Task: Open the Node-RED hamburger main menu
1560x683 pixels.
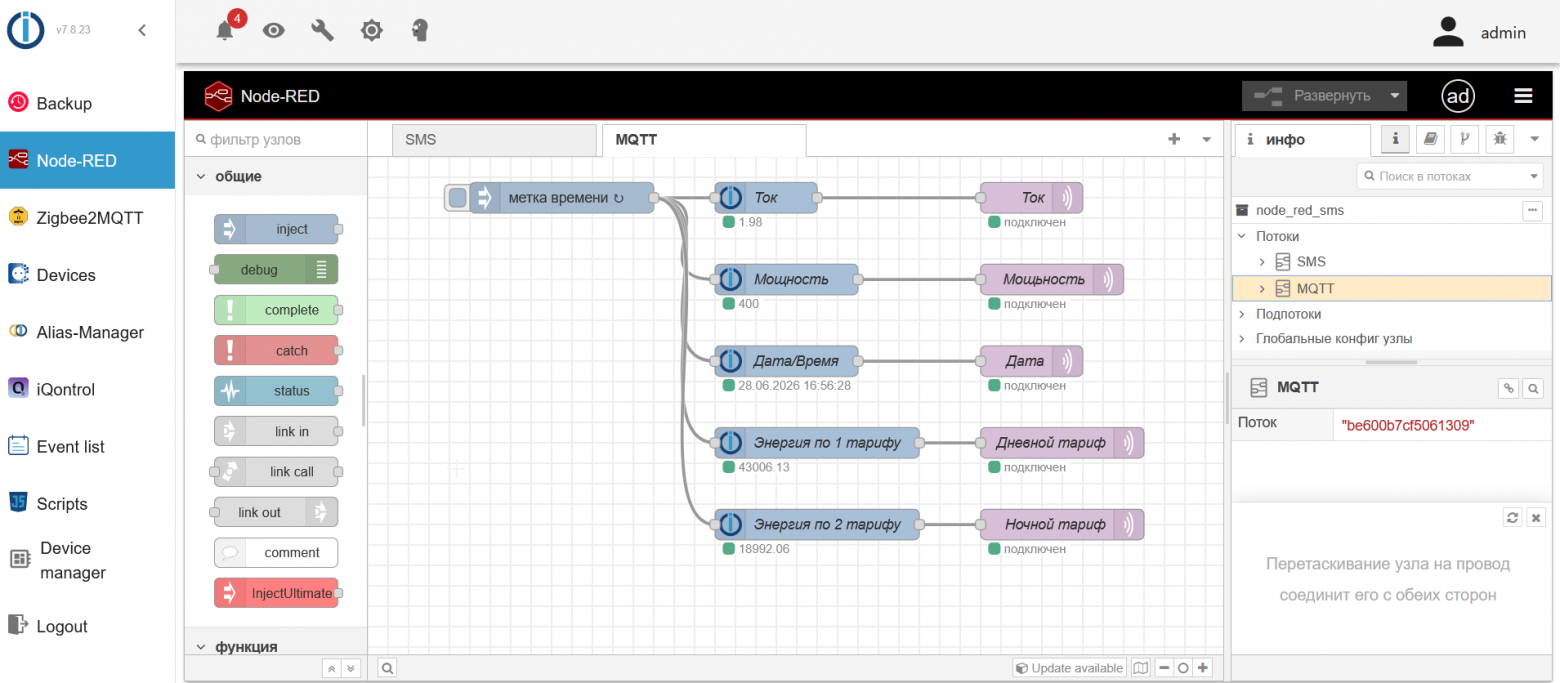Action: click(x=1523, y=96)
